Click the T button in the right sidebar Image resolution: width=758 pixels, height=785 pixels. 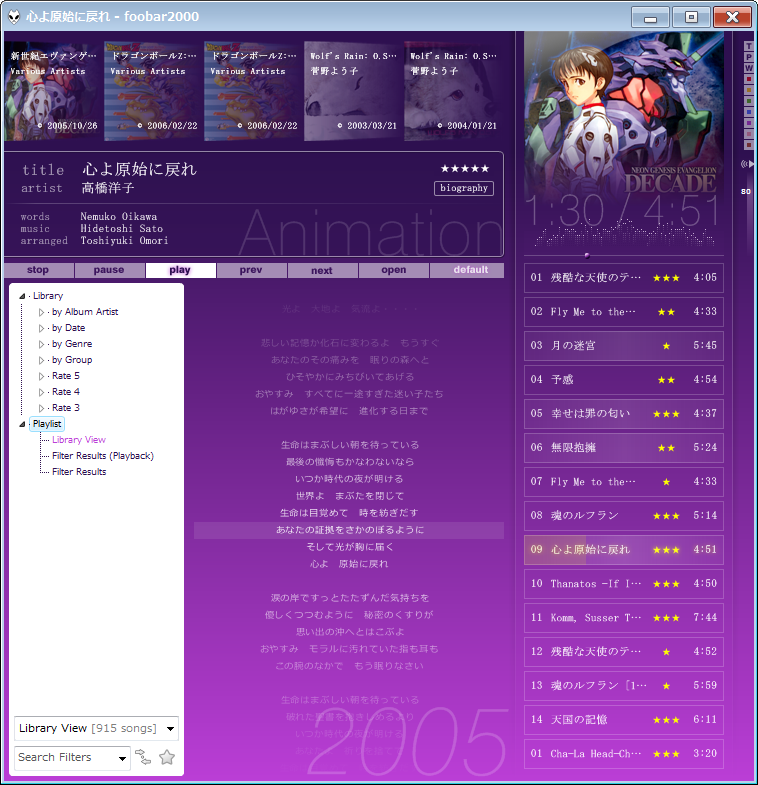748,46
